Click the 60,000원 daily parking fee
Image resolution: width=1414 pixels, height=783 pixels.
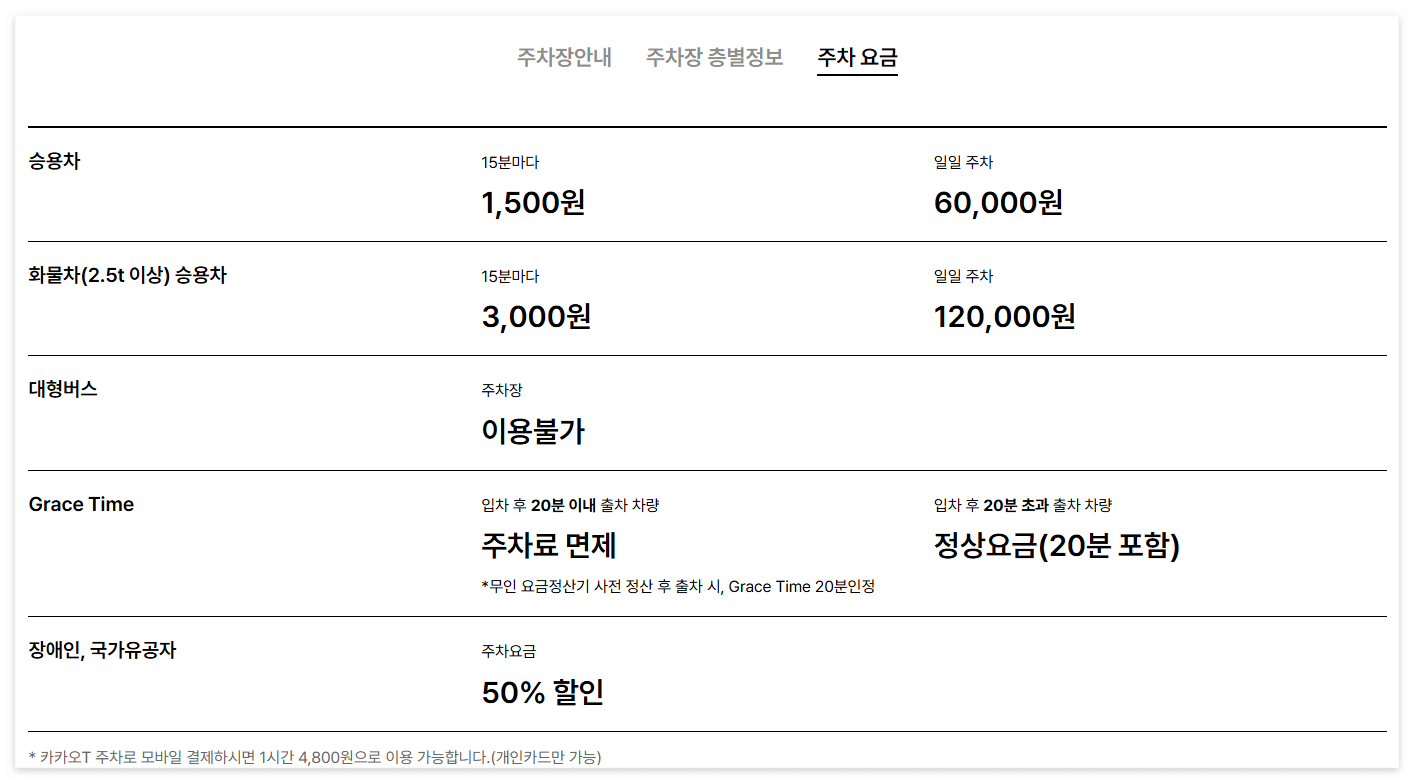pyautogui.click(x=999, y=202)
